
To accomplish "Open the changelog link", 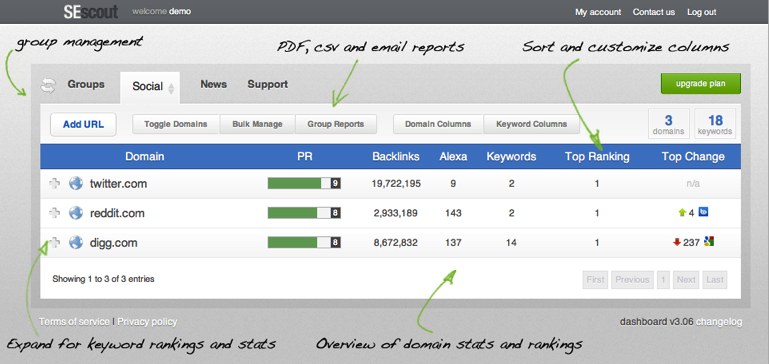I will (719, 322).
